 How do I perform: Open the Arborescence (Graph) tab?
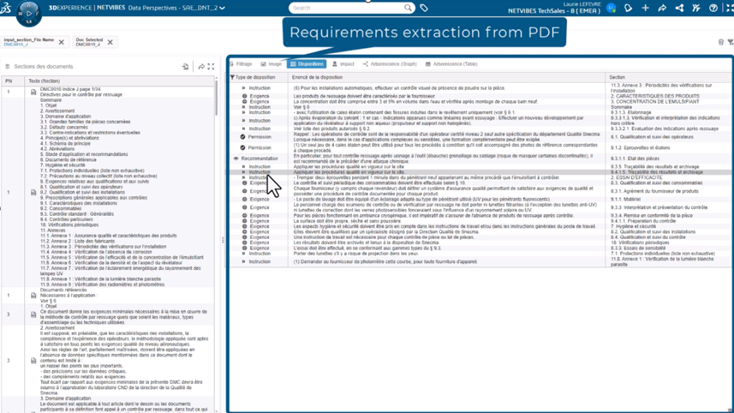(390, 64)
